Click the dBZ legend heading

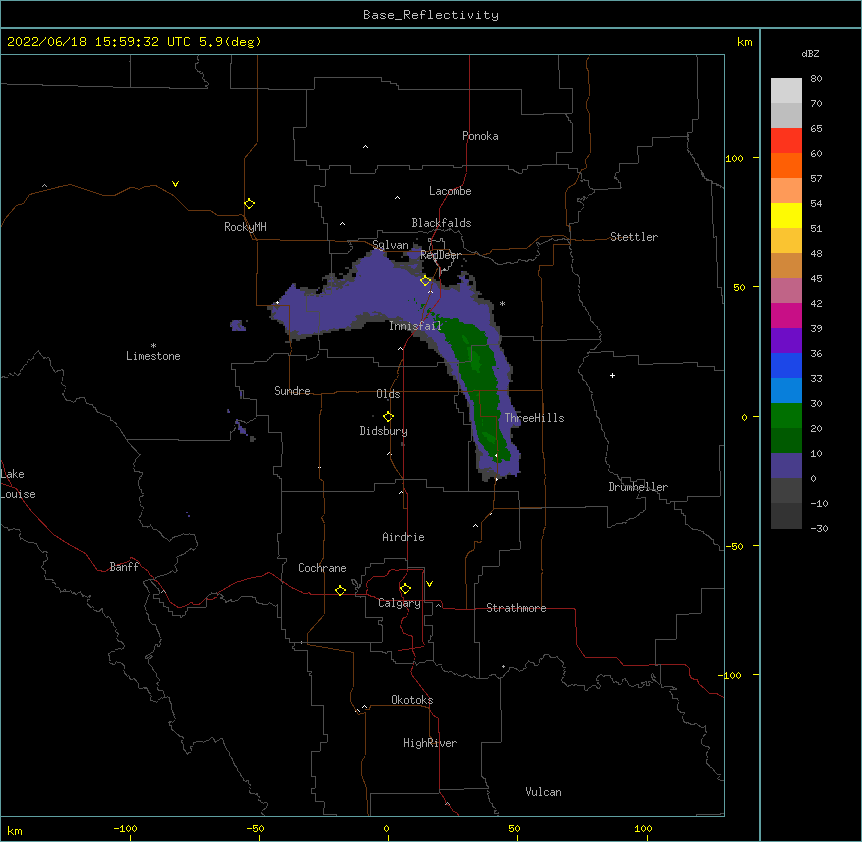point(810,54)
